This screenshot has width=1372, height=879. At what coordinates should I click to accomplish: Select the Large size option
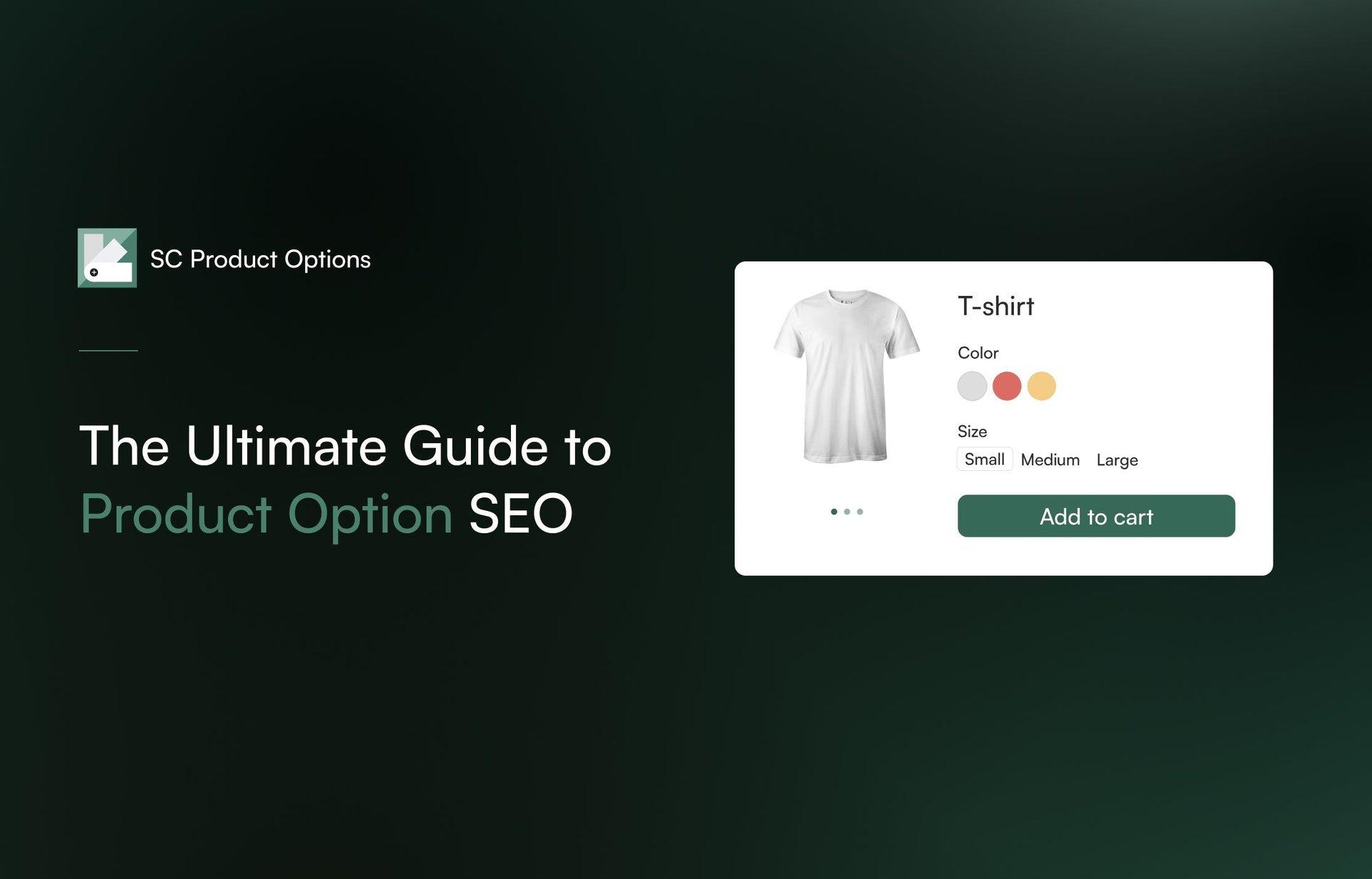click(x=1117, y=460)
